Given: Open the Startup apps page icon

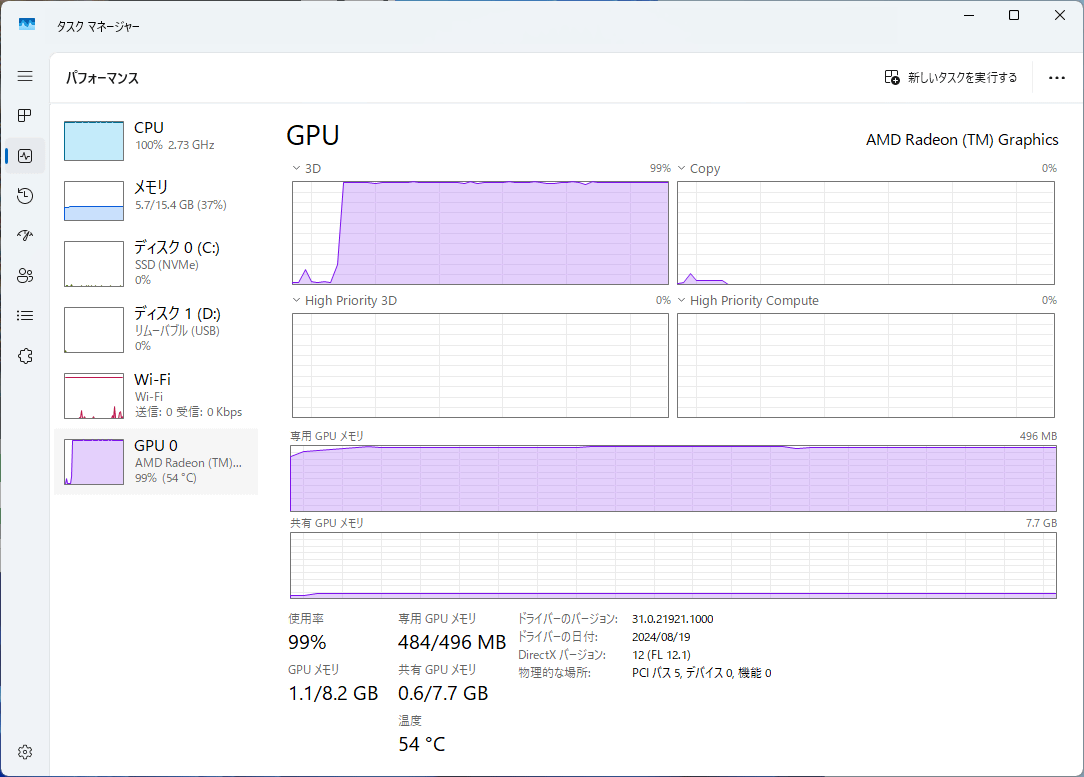Looking at the screenshot, I should point(25,236).
